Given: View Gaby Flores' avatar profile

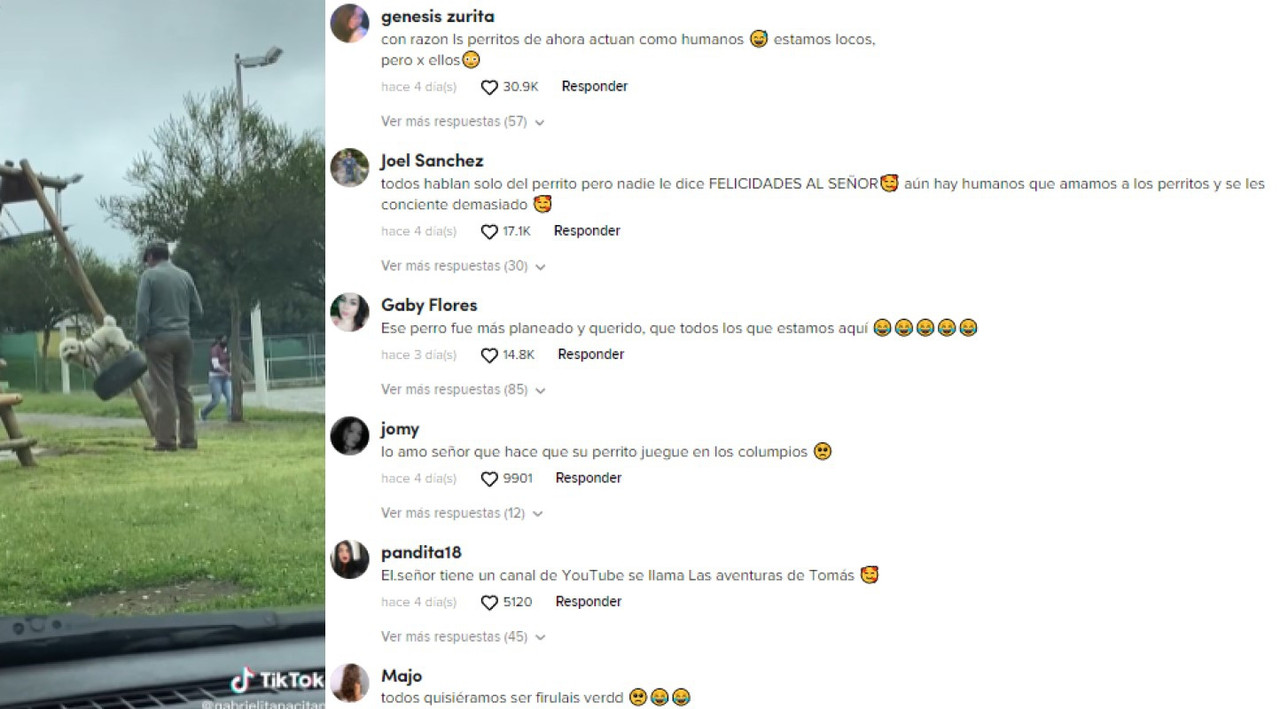Looking at the screenshot, I should point(350,312).
